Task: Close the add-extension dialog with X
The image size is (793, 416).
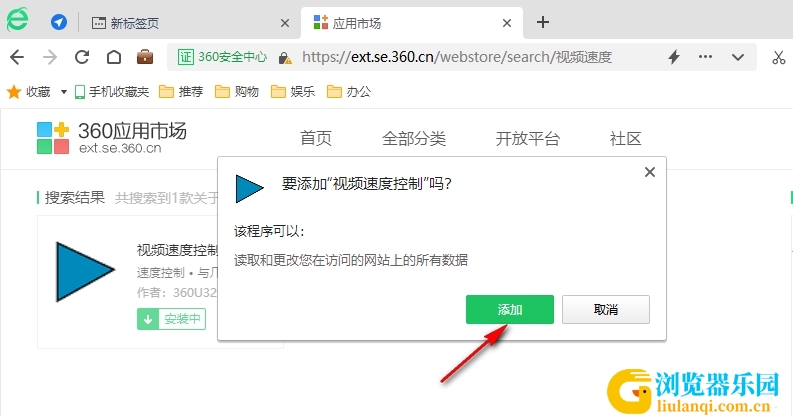Action: 650,172
